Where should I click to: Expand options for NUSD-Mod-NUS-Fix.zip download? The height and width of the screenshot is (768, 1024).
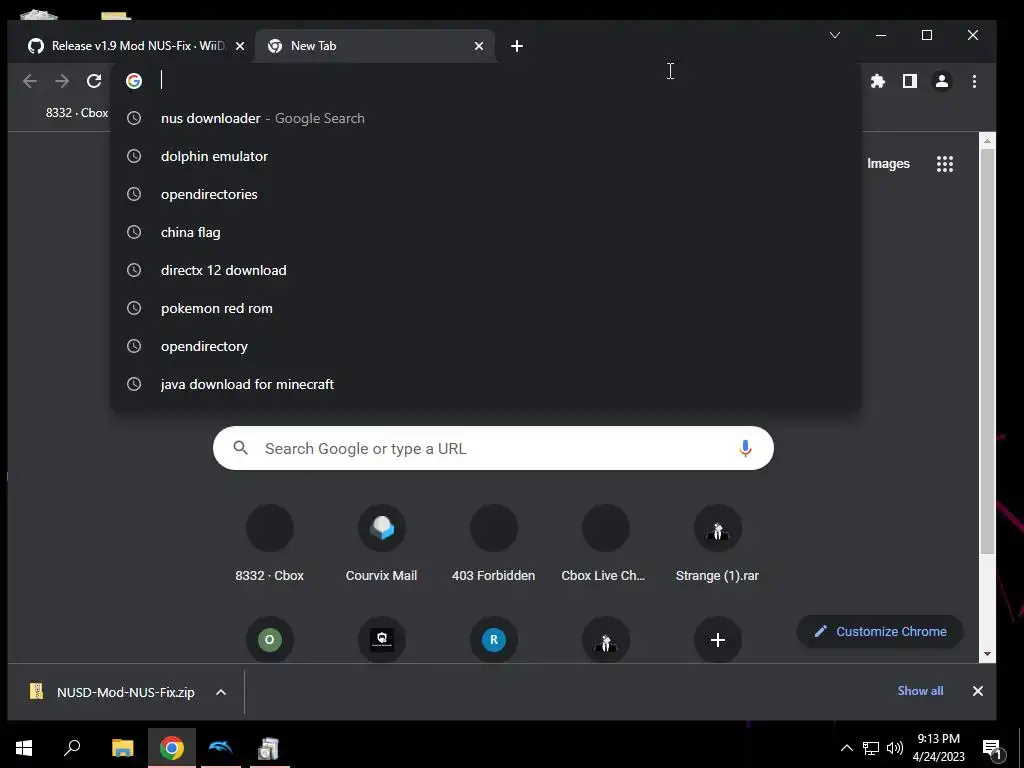coord(221,692)
